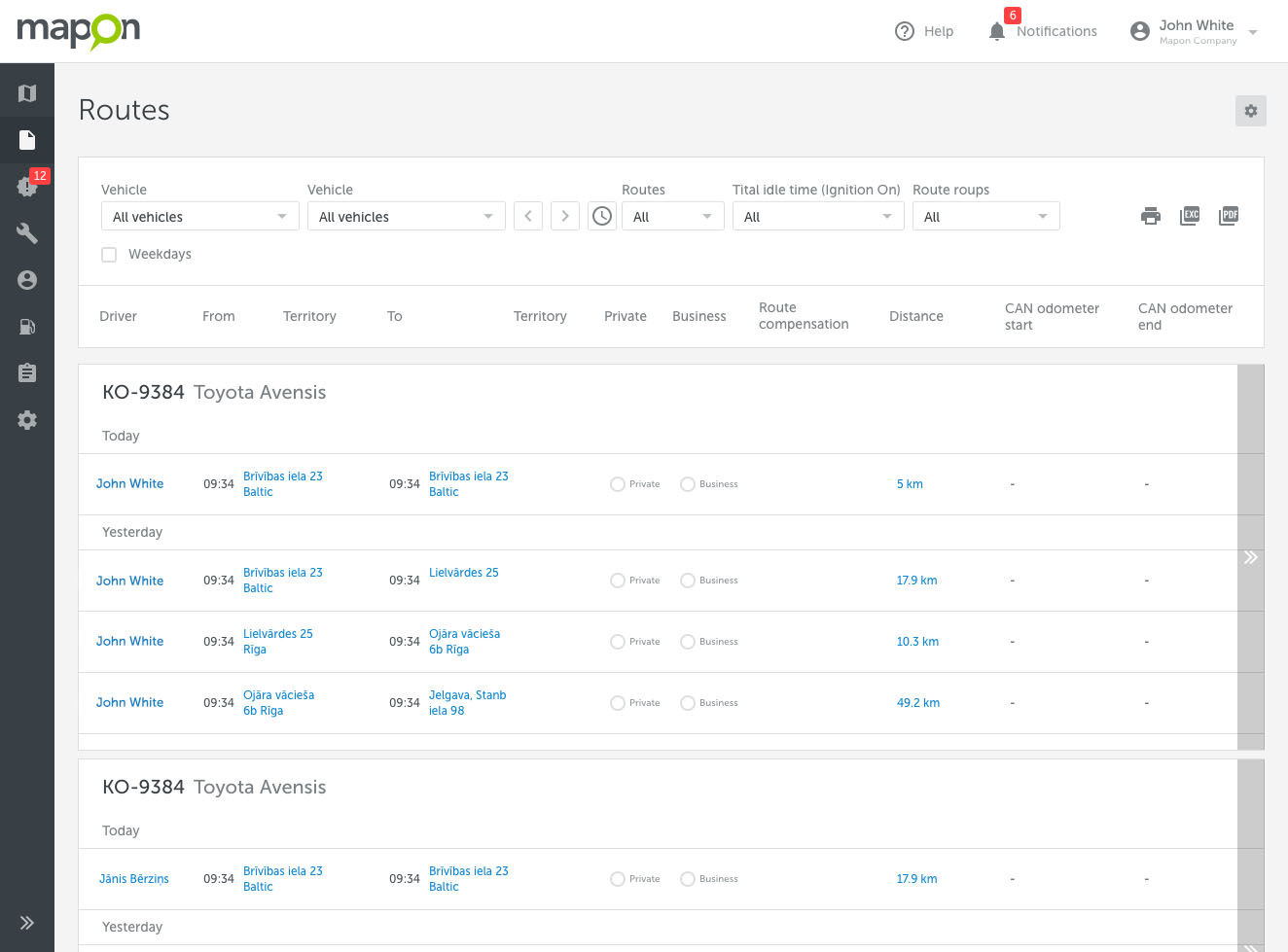The height and width of the screenshot is (952, 1288).
Task: Open Ojāra vācieša 6b Rīga destination link
Action: (465, 642)
